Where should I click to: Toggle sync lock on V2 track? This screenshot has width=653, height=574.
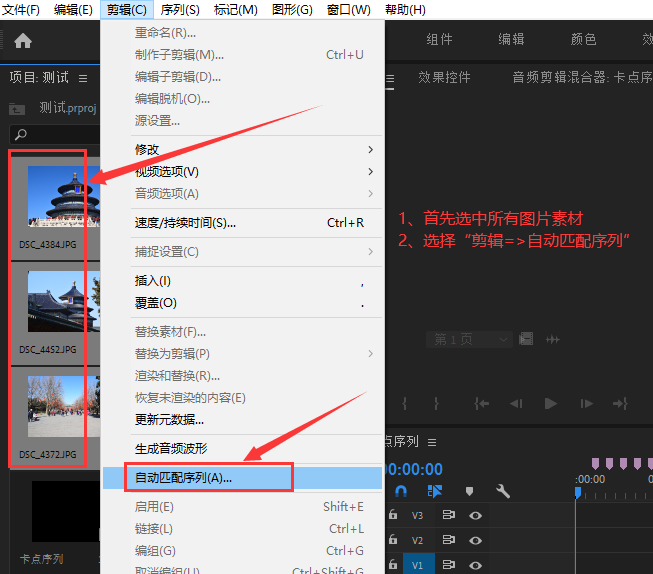point(449,540)
